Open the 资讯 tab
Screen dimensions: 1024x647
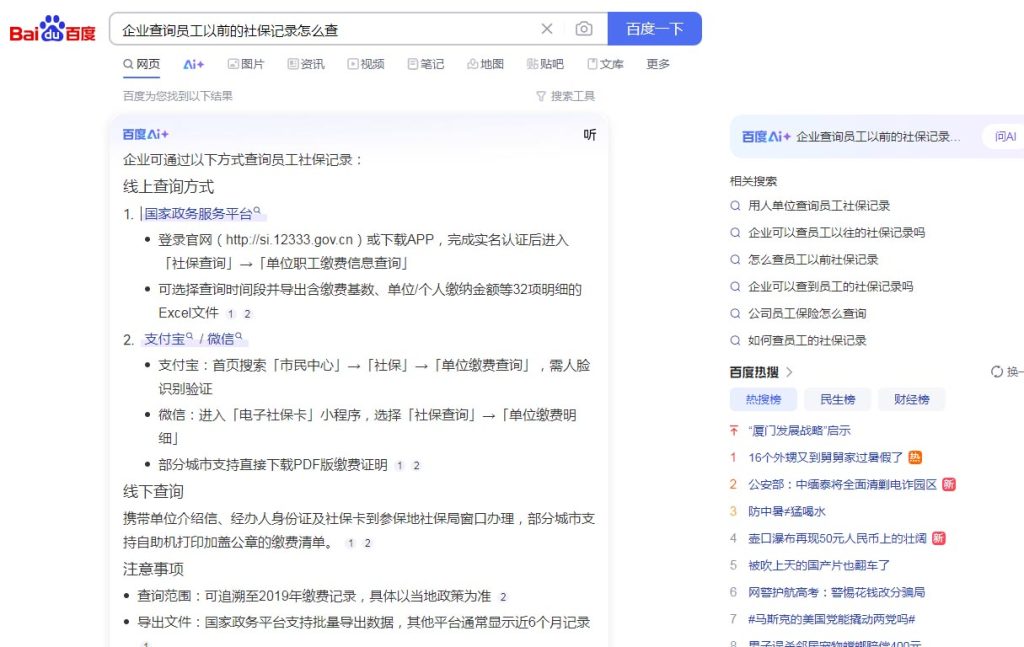306,64
